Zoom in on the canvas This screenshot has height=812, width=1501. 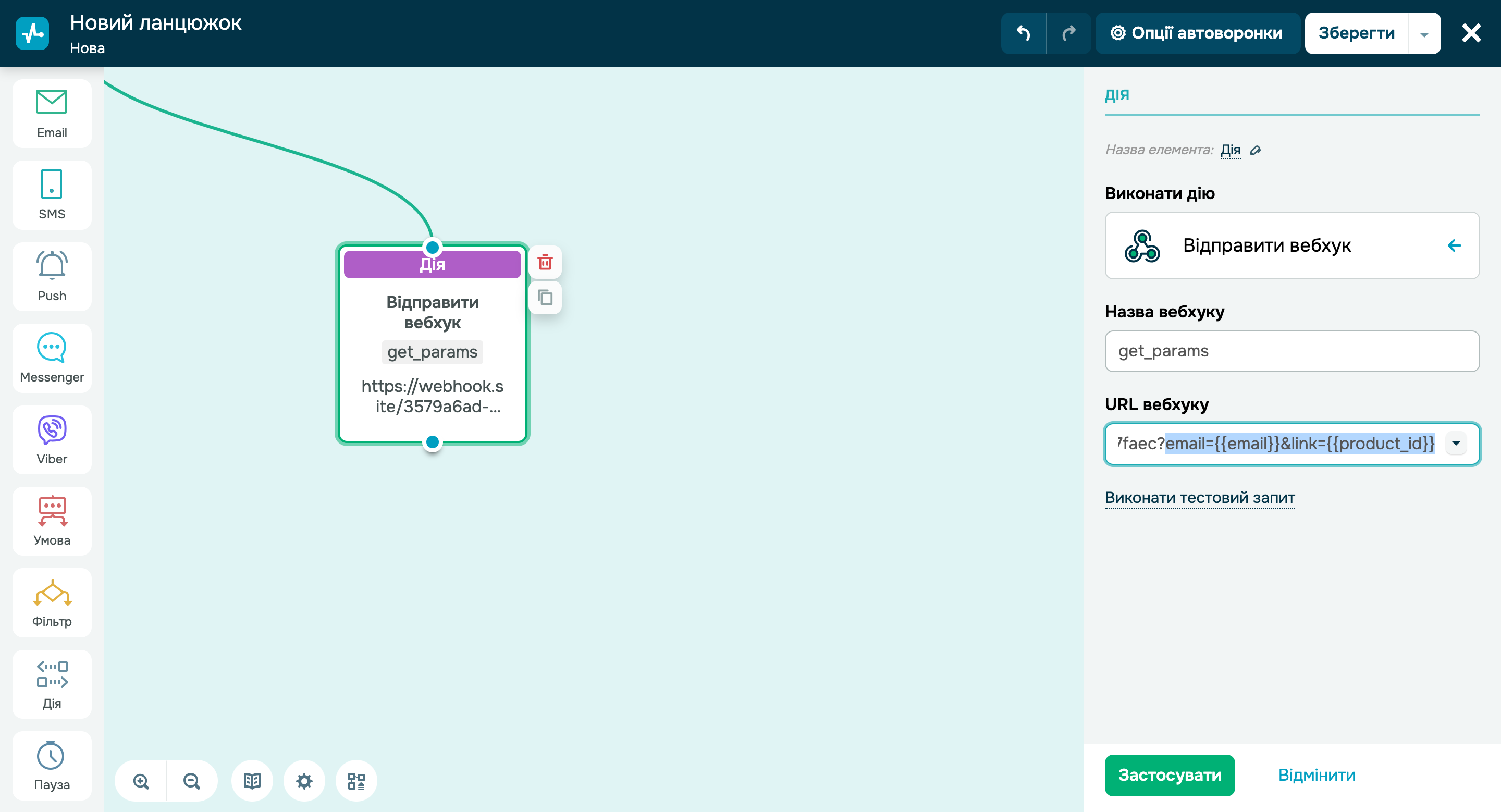(x=141, y=781)
